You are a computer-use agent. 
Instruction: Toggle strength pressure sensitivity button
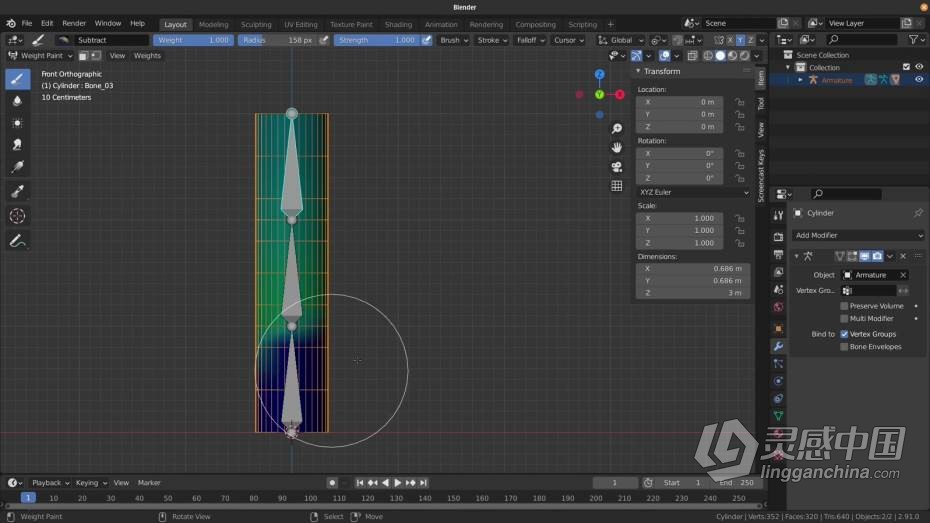(426, 40)
